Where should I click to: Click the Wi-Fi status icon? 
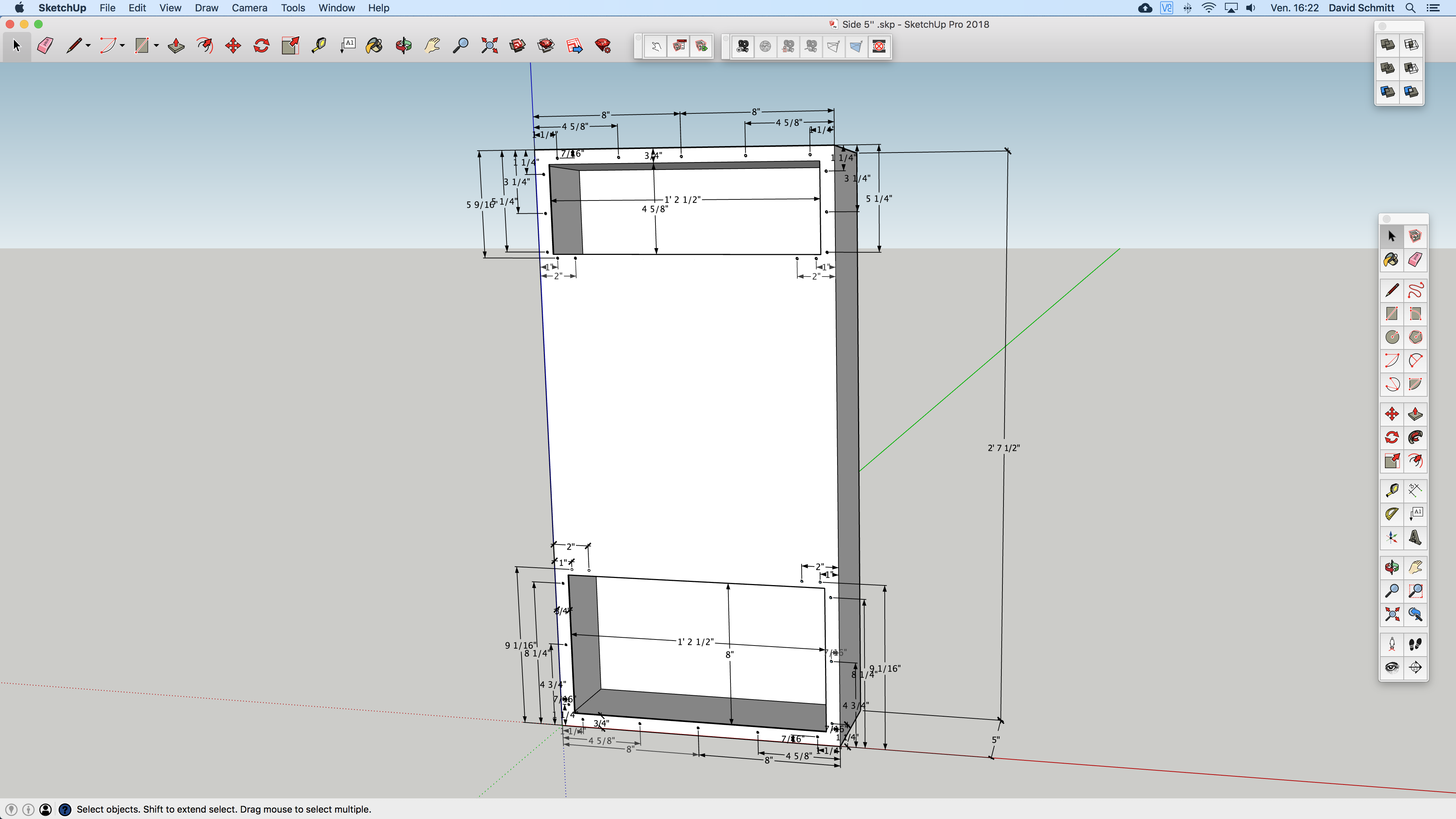point(1209,8)
